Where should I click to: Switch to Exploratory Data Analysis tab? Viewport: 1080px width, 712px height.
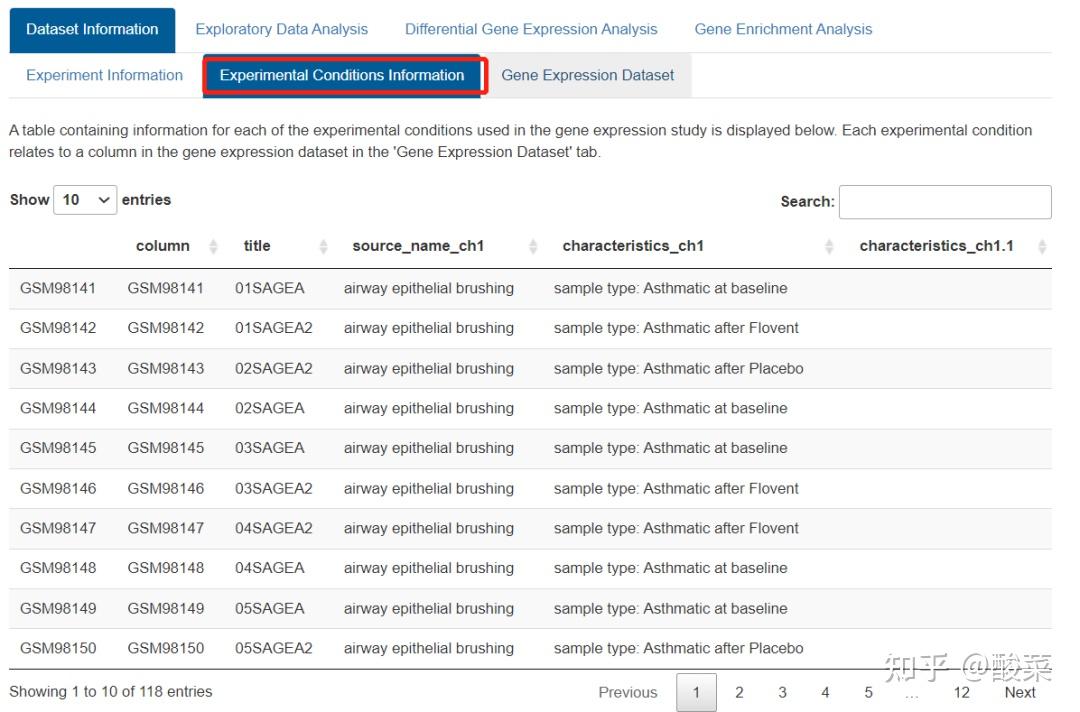(281, 29)
